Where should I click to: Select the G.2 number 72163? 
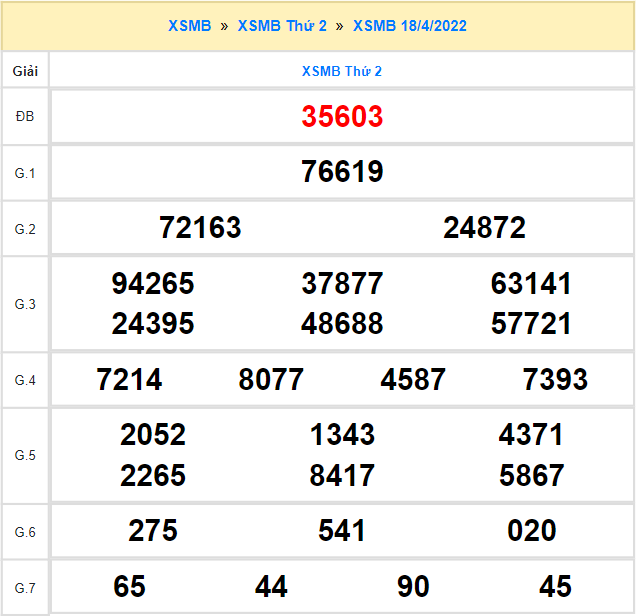[200, 228]
